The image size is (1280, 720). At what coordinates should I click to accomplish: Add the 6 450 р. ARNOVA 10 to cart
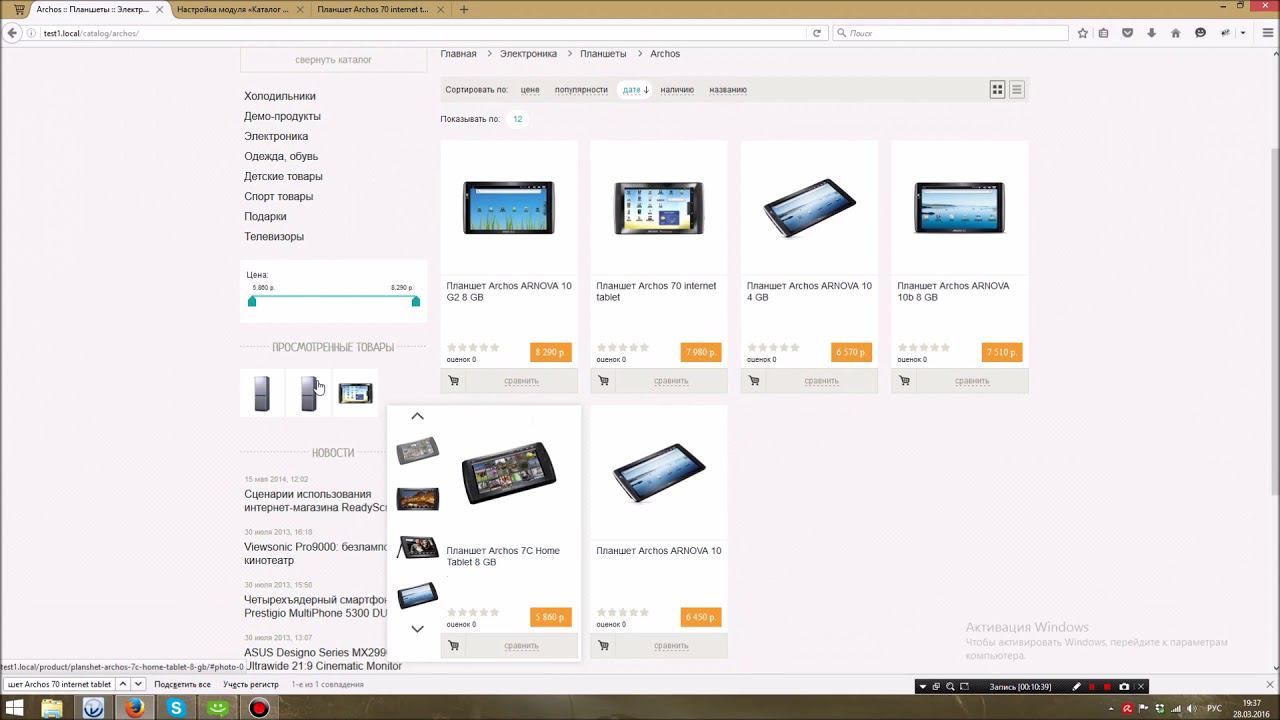603,646
